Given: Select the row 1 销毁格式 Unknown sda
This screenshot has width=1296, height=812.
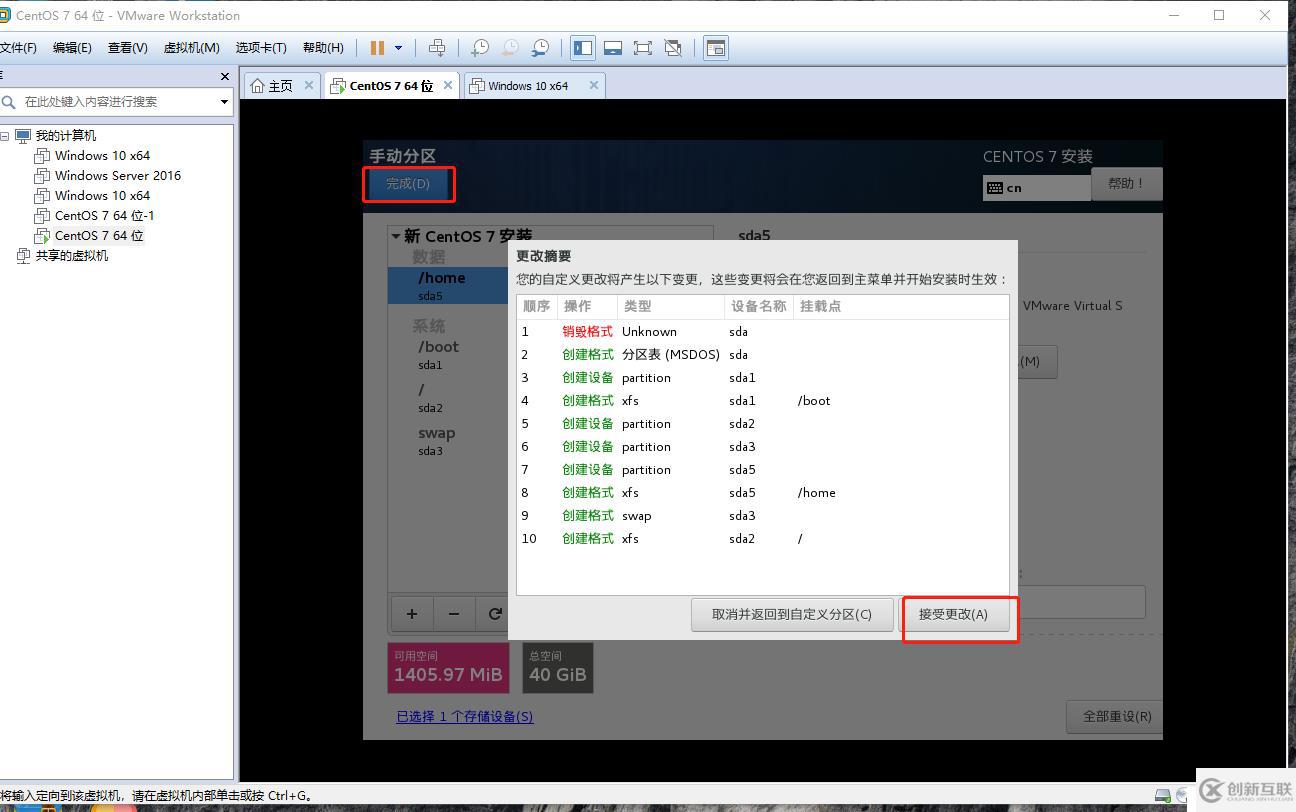Looking at the screenshot, I should pyautogui.click(x=762, y=331).
